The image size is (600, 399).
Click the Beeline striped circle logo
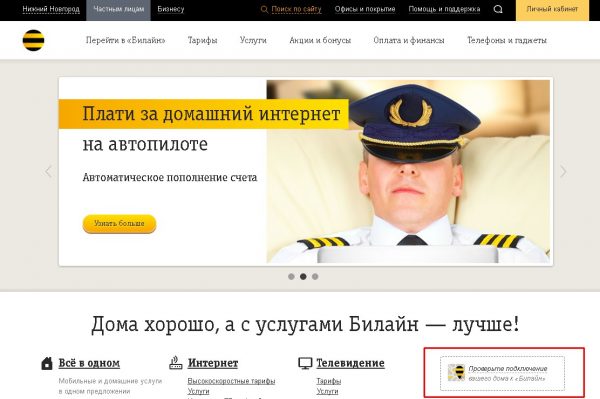tap(33, 40)
